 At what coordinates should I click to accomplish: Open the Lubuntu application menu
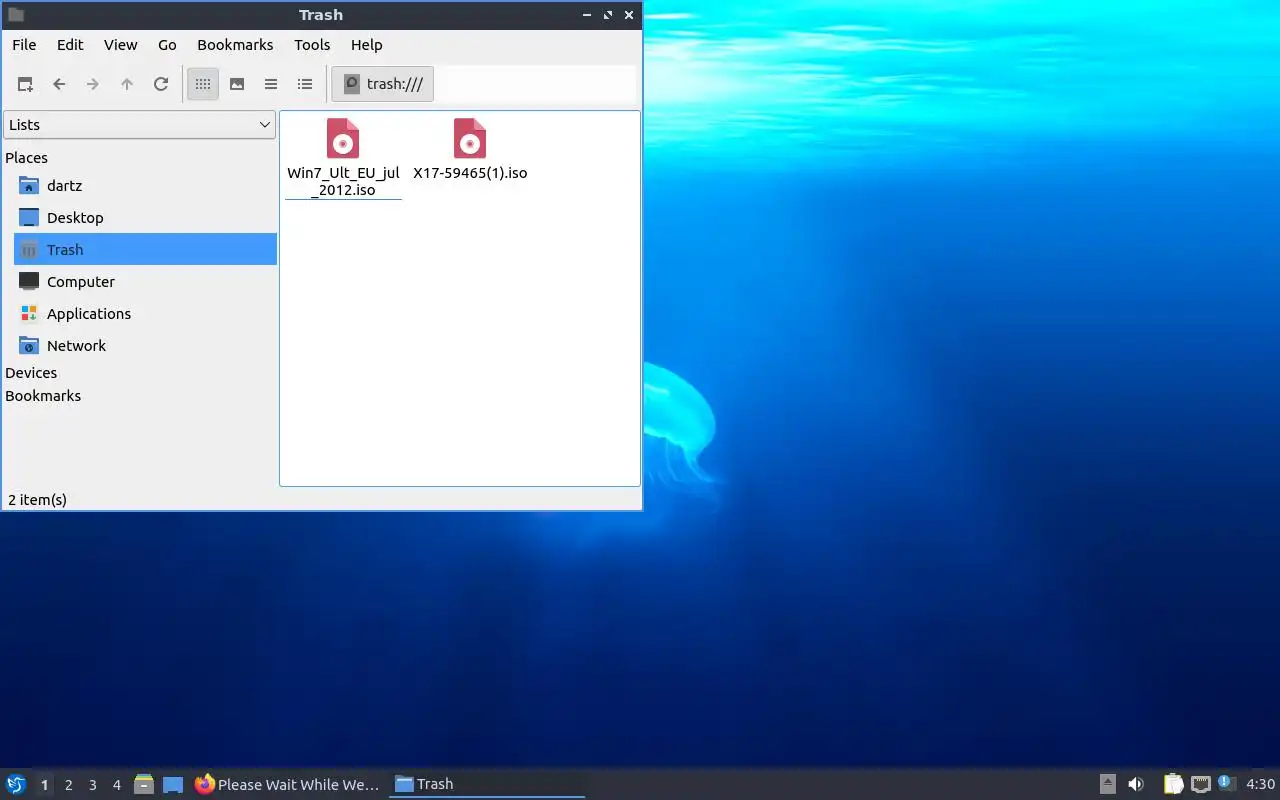[x=16, y=784]
